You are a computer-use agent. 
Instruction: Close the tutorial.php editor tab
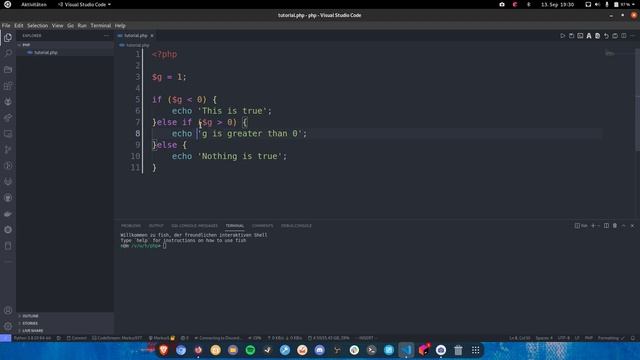[152, 36]
